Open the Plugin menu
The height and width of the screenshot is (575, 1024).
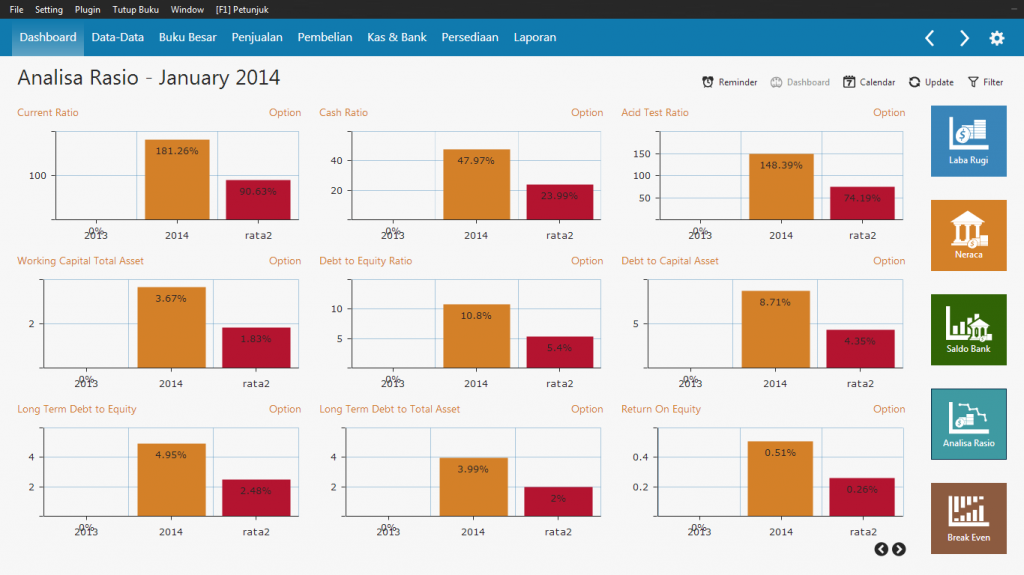click(87, 9)
